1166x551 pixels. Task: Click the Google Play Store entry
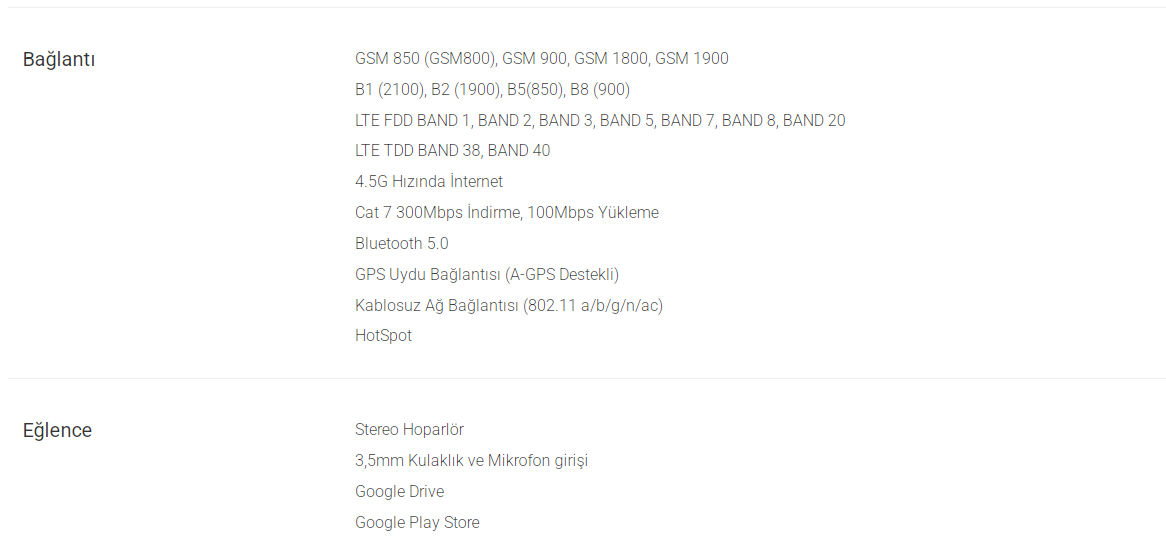click(417, 523)
